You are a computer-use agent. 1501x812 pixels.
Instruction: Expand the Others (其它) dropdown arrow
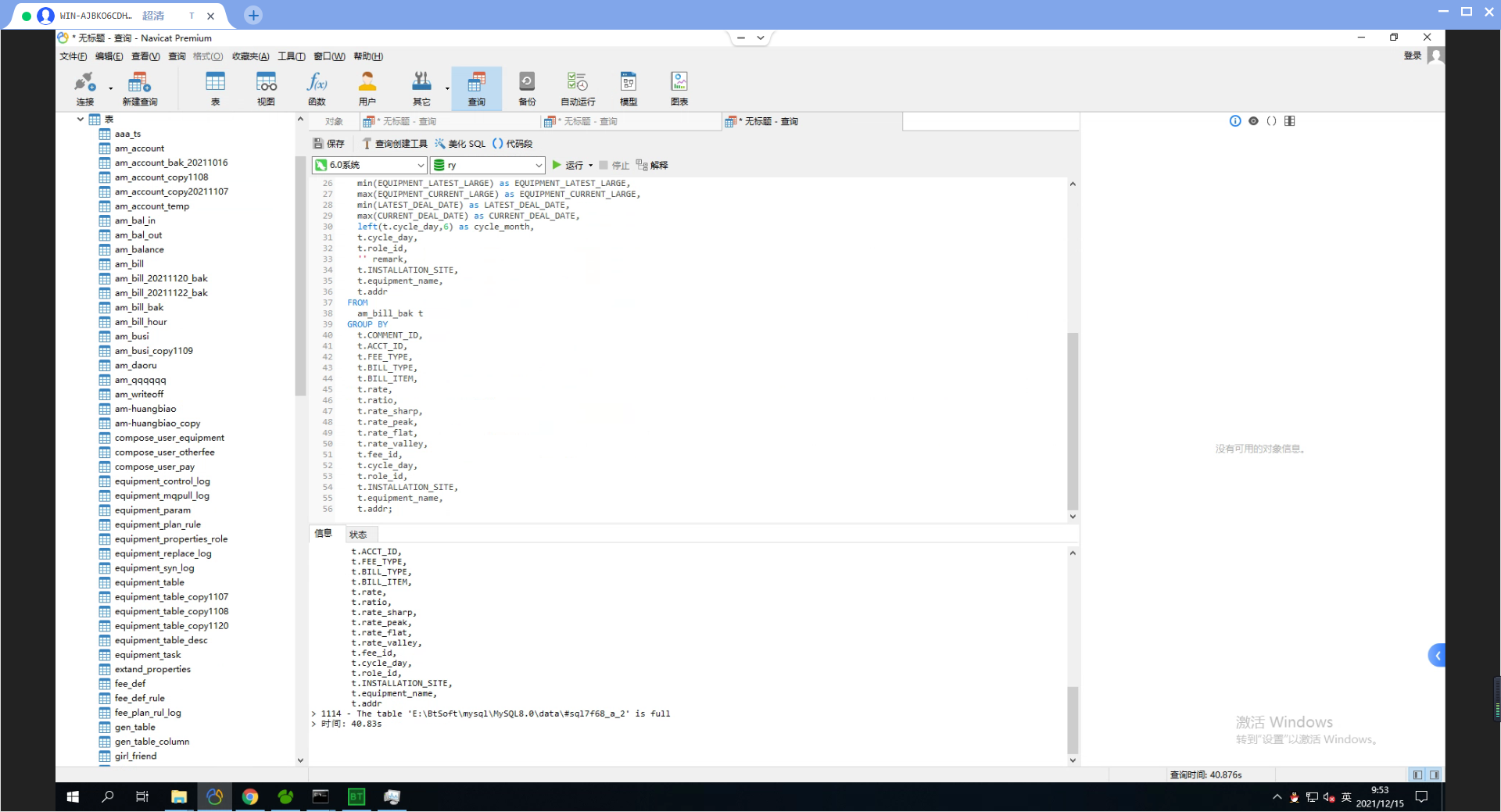[x=447, y=88]
